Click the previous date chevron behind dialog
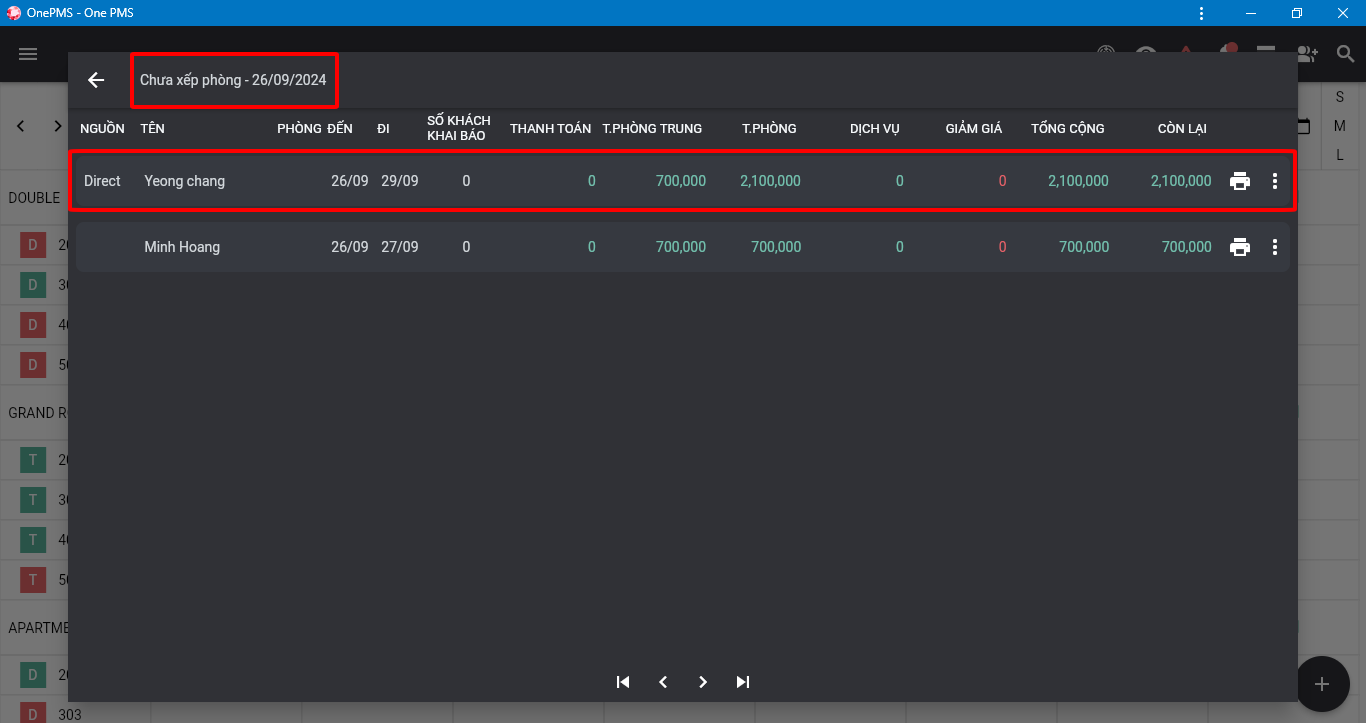 pyautogui.click(x=22, y=126)
